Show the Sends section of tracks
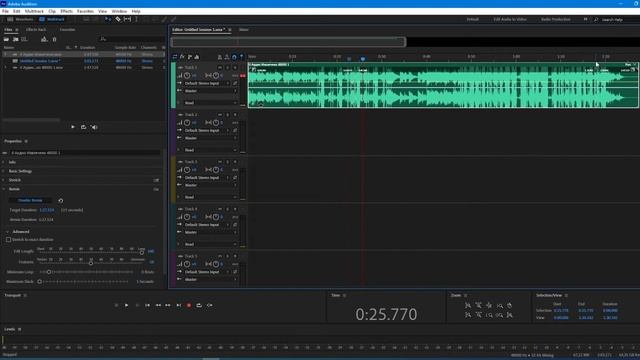The height and width of the screenshot is (360, 640). point(189,57)
